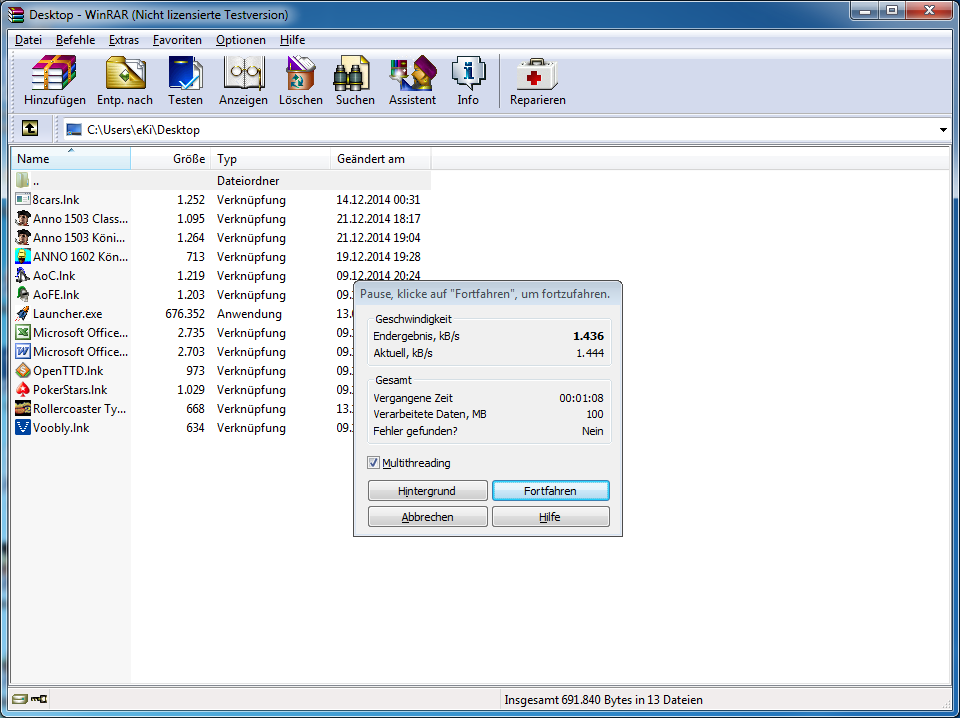This screenshot has height=718, width=960.
Task: Click date 09.12.2014 20:24
Action: [378, 275]
